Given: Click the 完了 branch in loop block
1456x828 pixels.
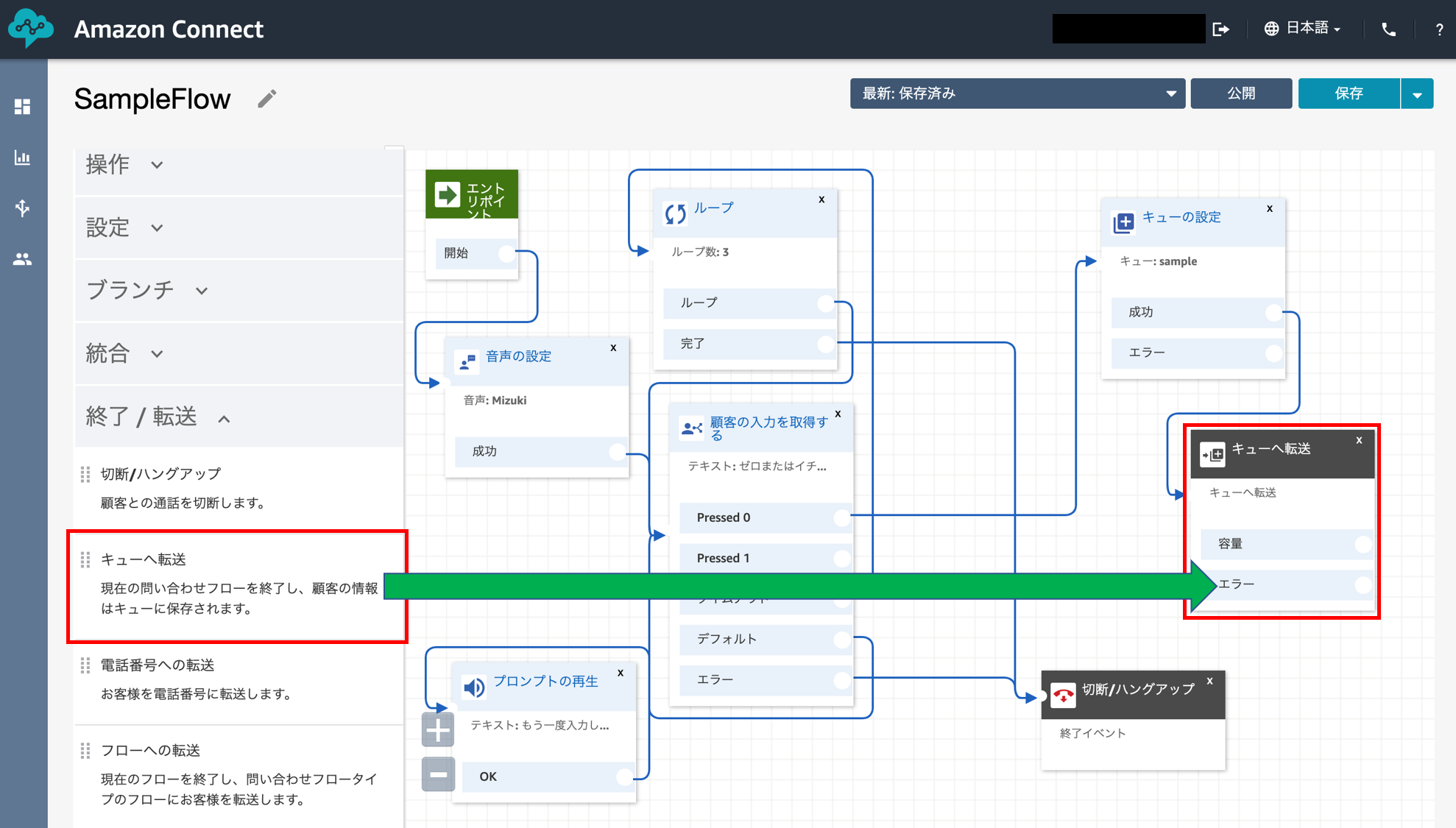Looking at the screenshot, I should click(x=749, y=344).
